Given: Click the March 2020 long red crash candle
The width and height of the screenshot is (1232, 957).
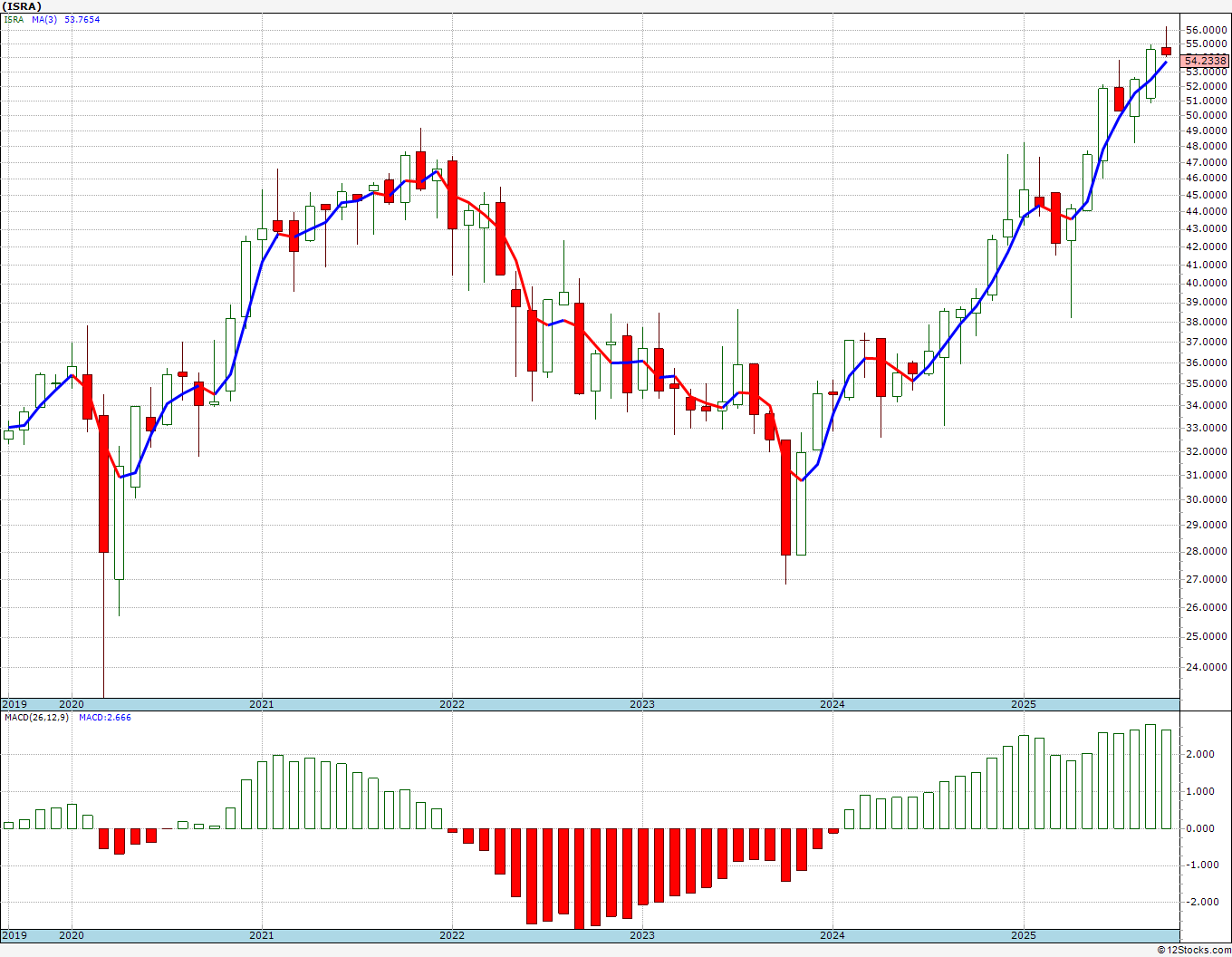Looking at the screenshot, I should (103, 484).
